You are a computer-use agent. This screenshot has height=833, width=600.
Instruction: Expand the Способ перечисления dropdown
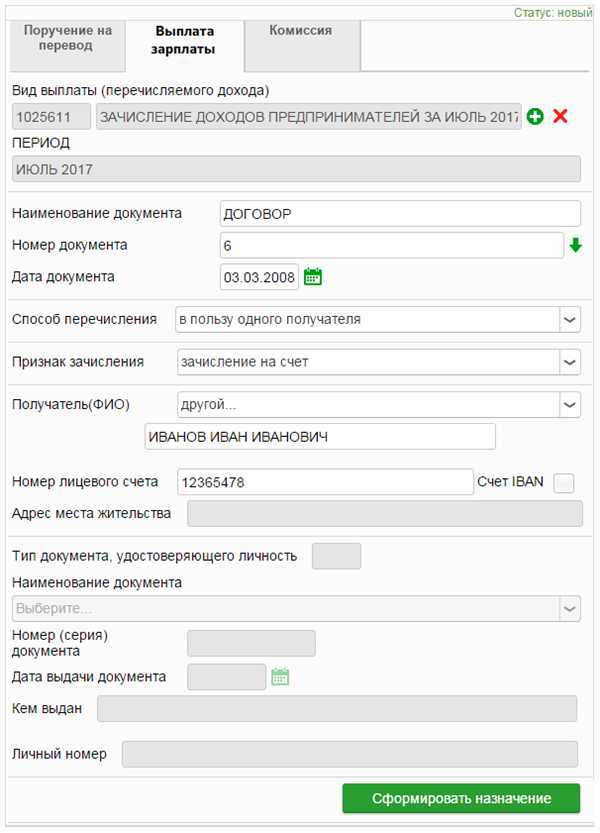coord(570,320)
